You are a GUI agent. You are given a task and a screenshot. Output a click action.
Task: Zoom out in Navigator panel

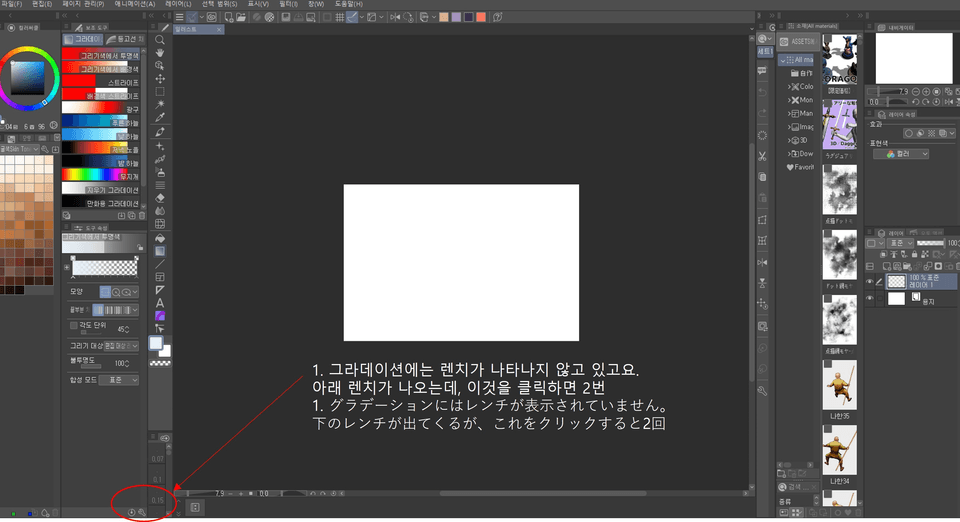pos(917,92)
